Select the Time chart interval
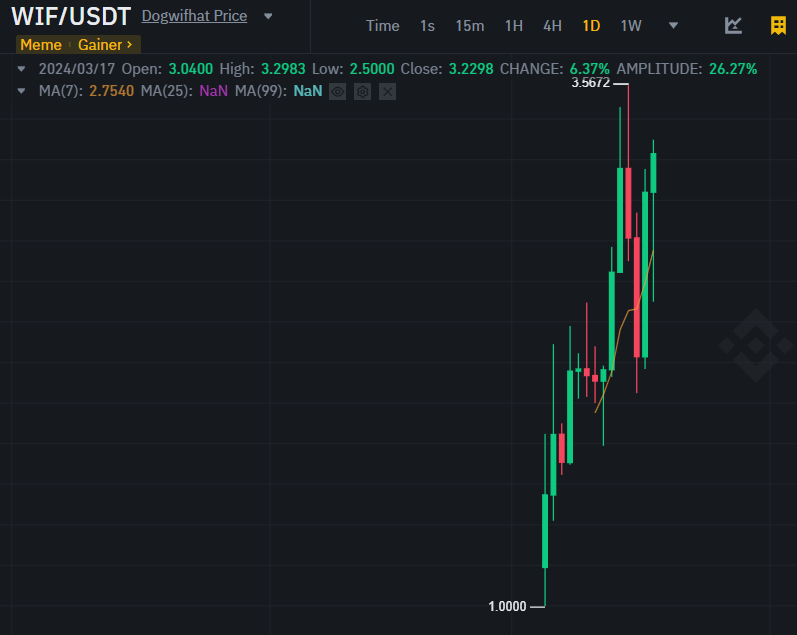 [383, 26]
